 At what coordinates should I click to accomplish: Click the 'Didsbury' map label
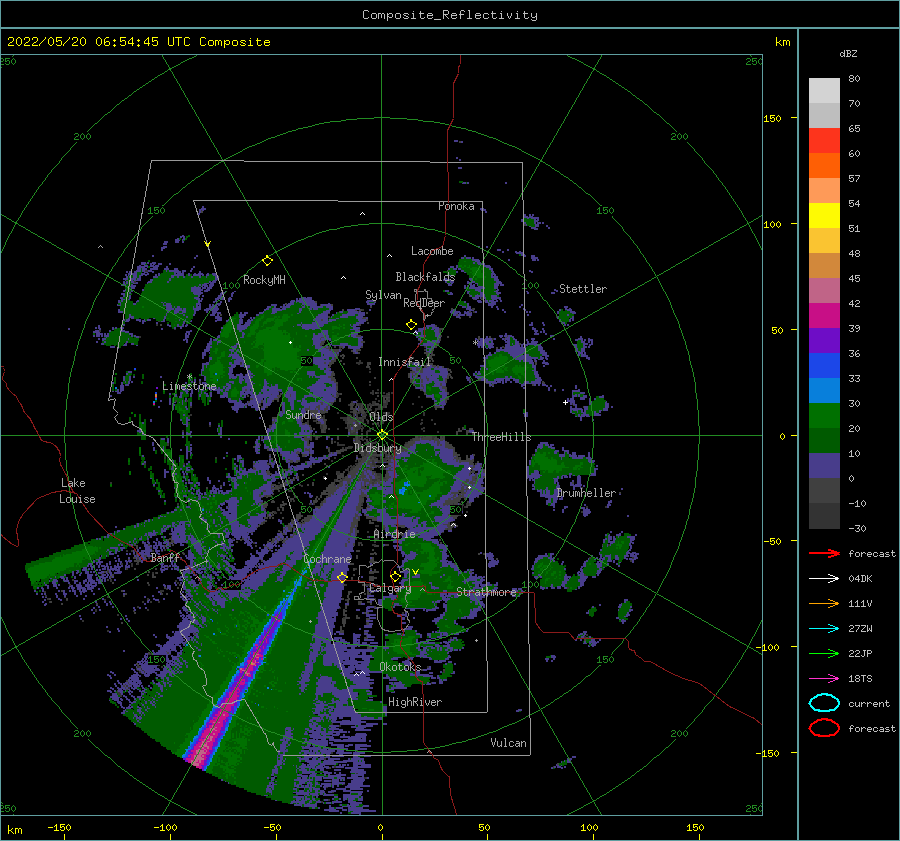(377, 448)
